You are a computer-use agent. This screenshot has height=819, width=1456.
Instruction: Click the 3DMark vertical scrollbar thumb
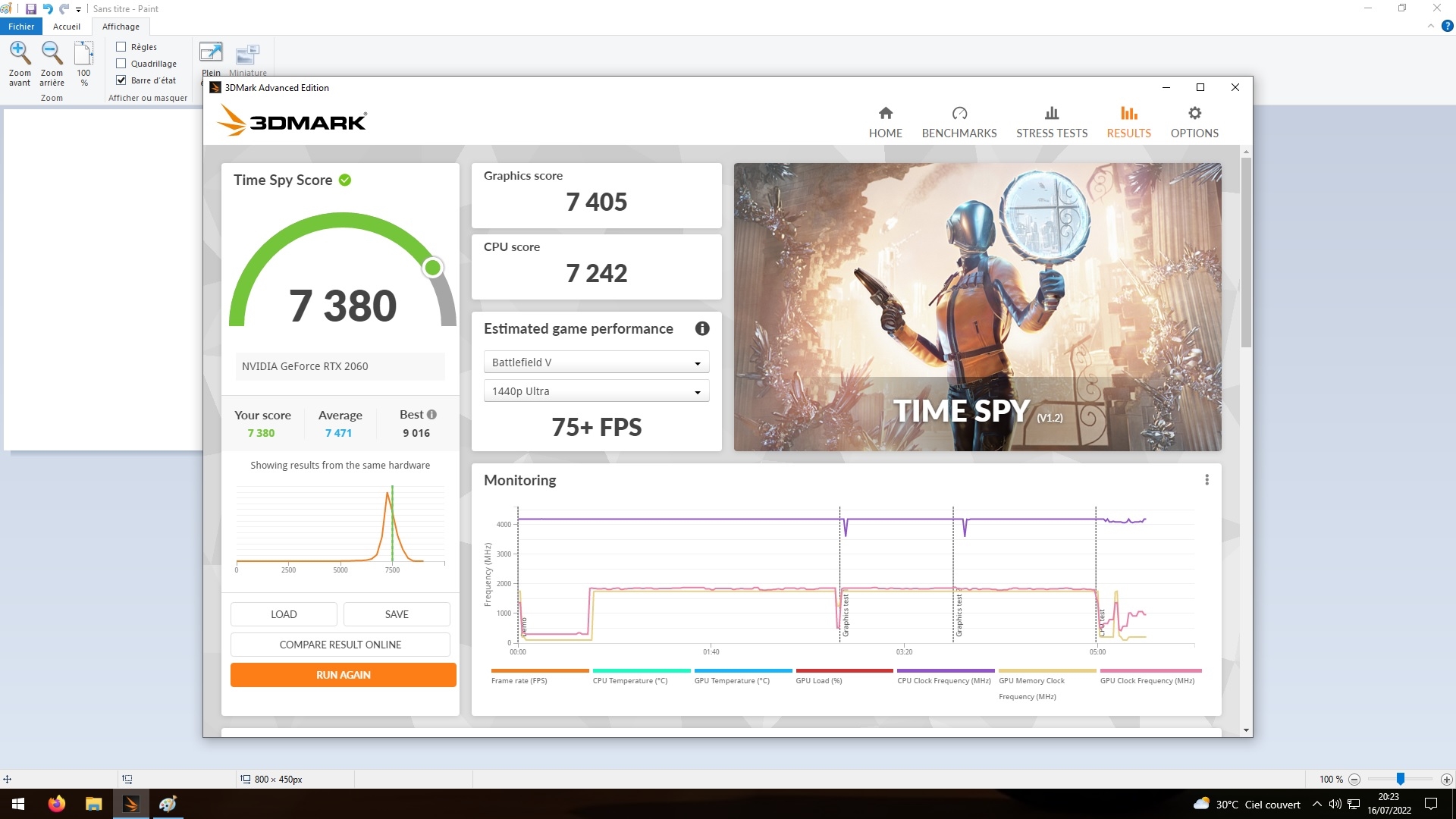(1246, 253)
